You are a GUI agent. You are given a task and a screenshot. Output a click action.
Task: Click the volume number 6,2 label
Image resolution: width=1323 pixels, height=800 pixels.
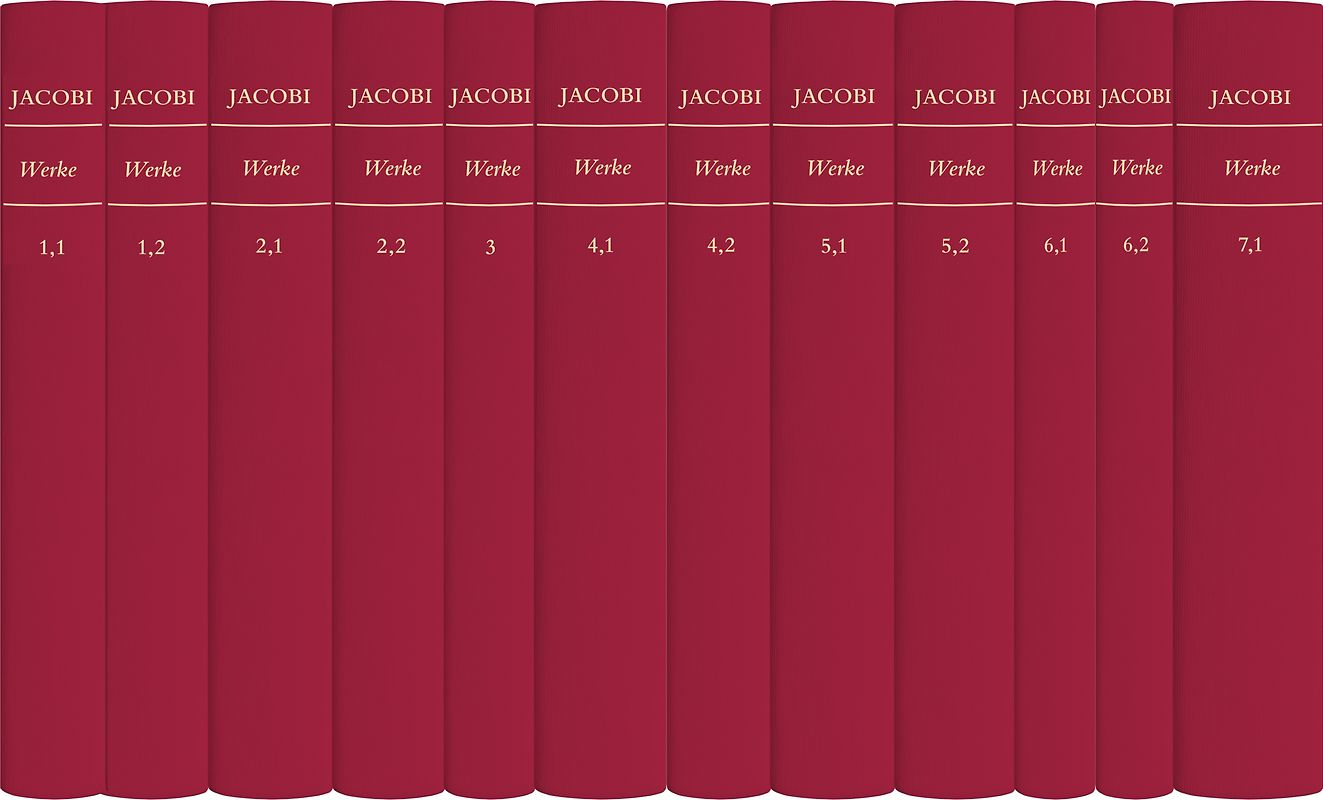pyautogui.click(x=1135, y=247)
